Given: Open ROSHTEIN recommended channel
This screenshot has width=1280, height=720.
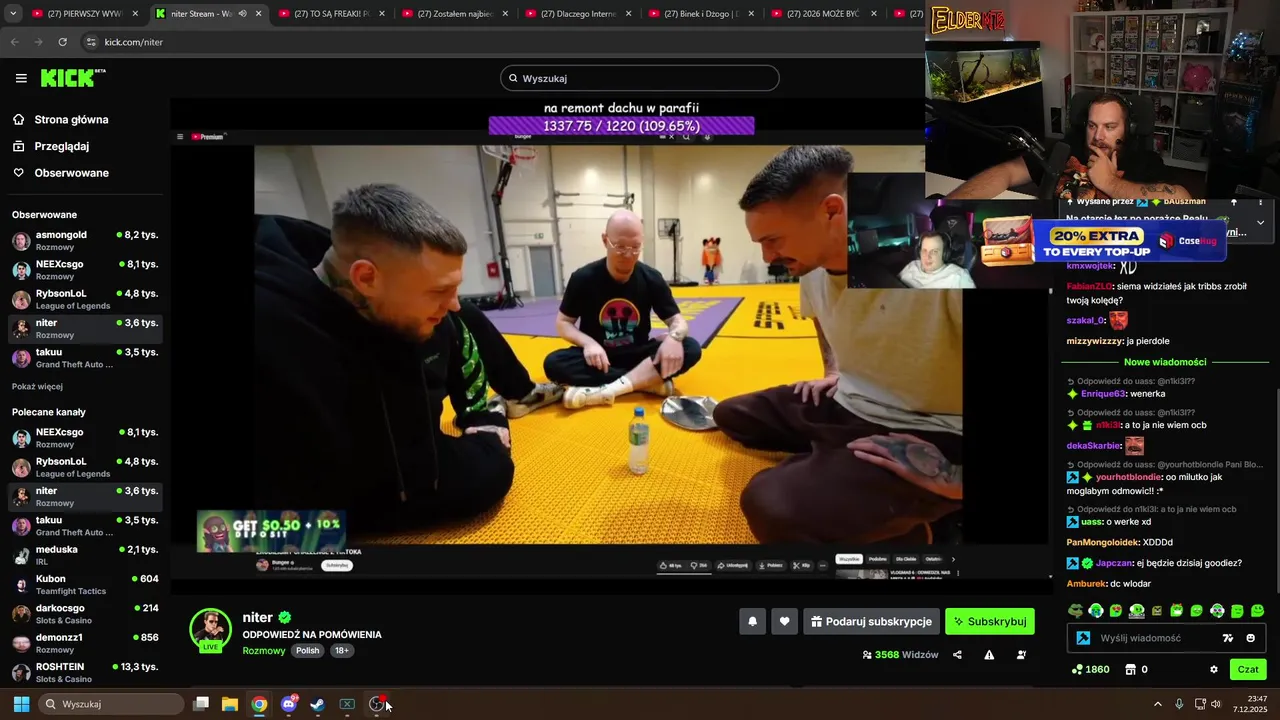Looking at the screenshot, I should pos(85,672).
